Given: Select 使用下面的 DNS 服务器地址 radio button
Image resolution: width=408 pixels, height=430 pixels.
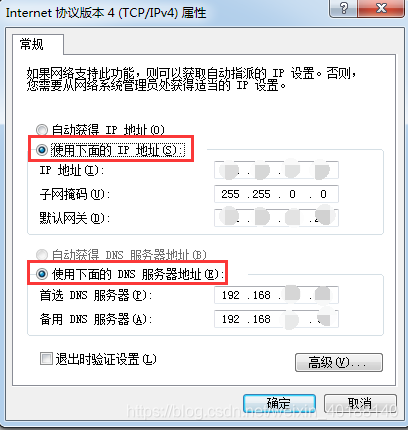Looking at the screenshot, I should point(42,274).
